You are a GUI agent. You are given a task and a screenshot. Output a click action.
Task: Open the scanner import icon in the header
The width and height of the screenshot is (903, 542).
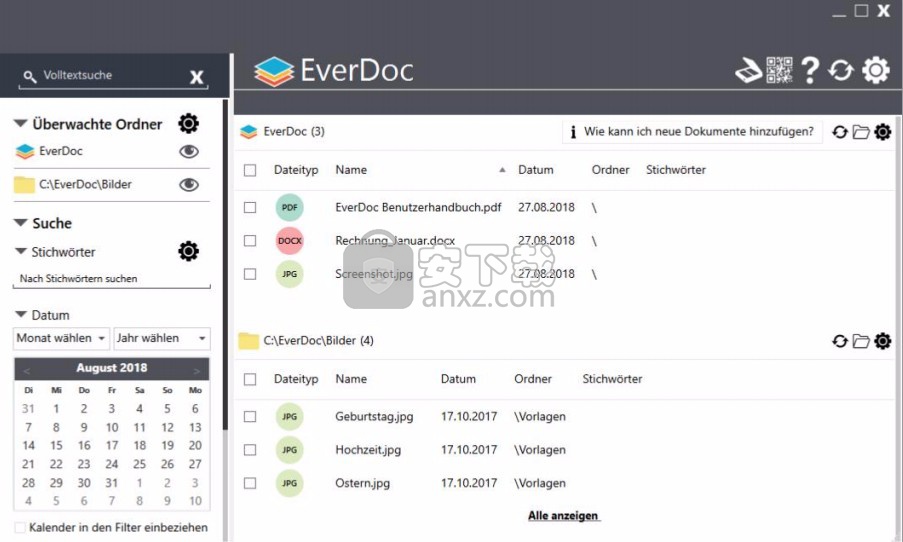click(x=749, y=70)
